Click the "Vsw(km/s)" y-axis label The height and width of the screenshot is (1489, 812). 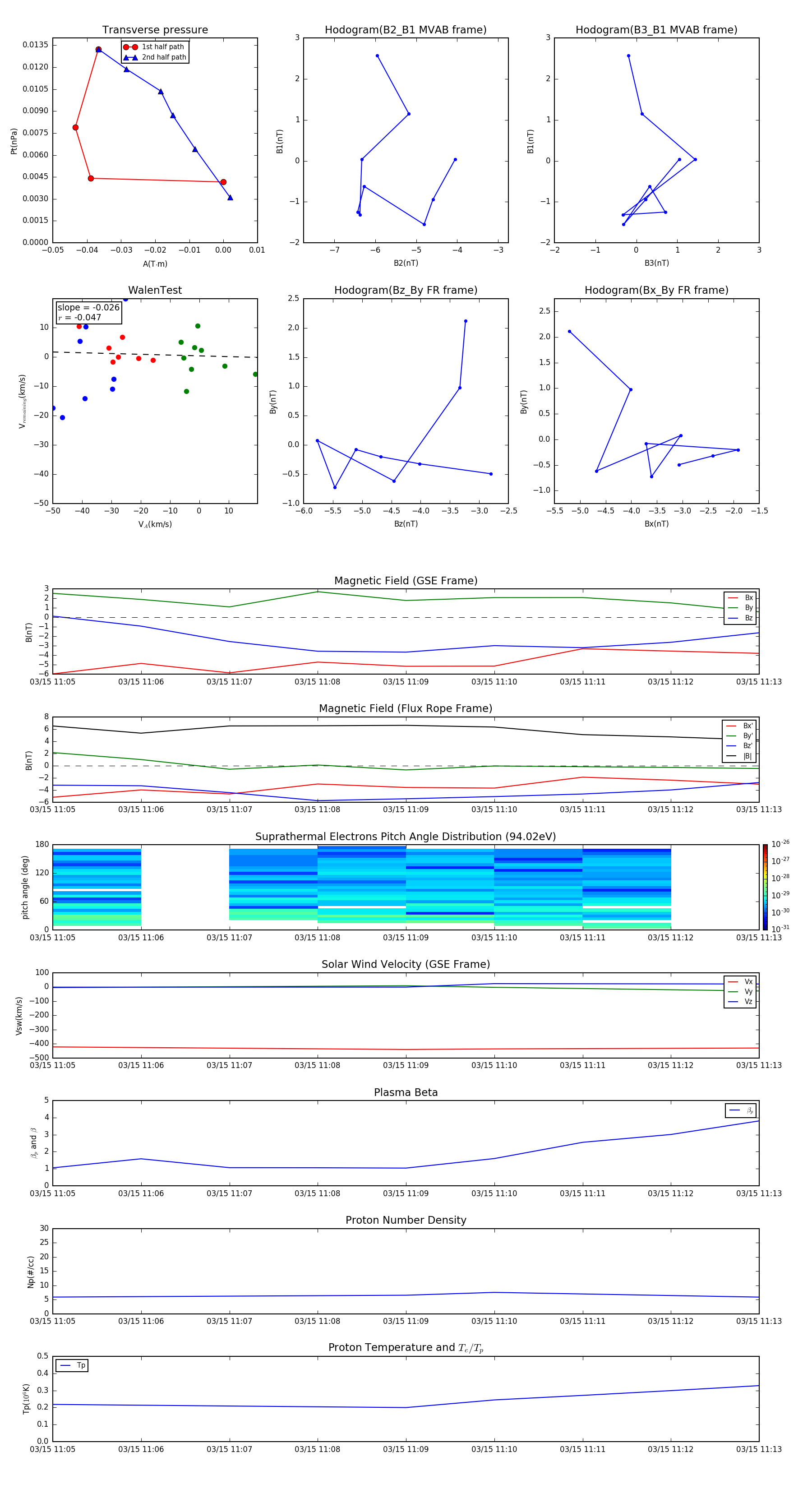pyautogui.click(x=19, y=1016)
